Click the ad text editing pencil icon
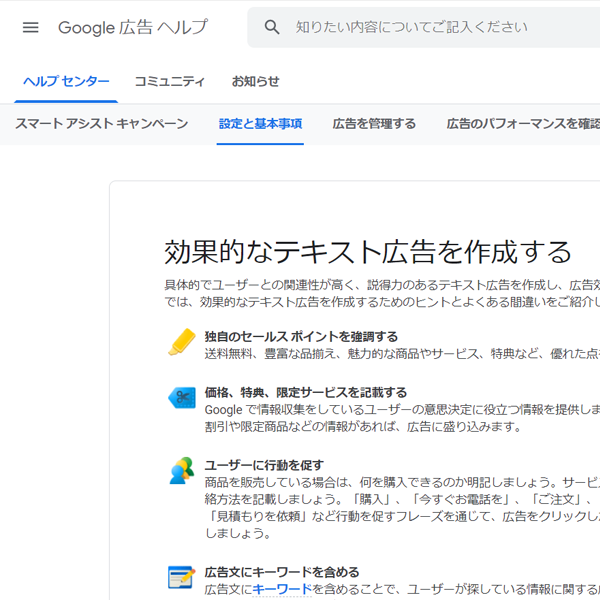This screenshot has height=600, width=600. click(182, 577)
